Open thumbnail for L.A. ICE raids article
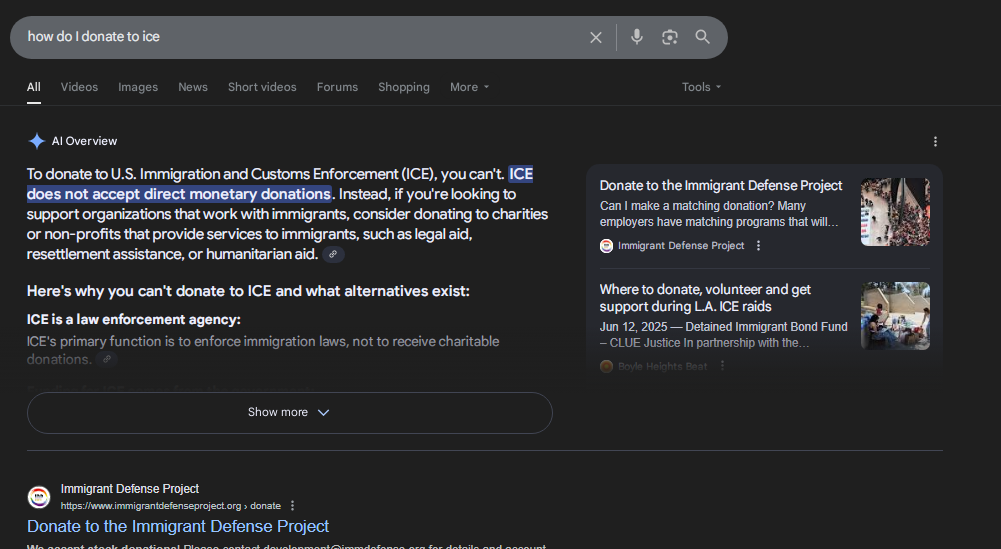Screen dimensions: 1001x549 pos(895,316)
